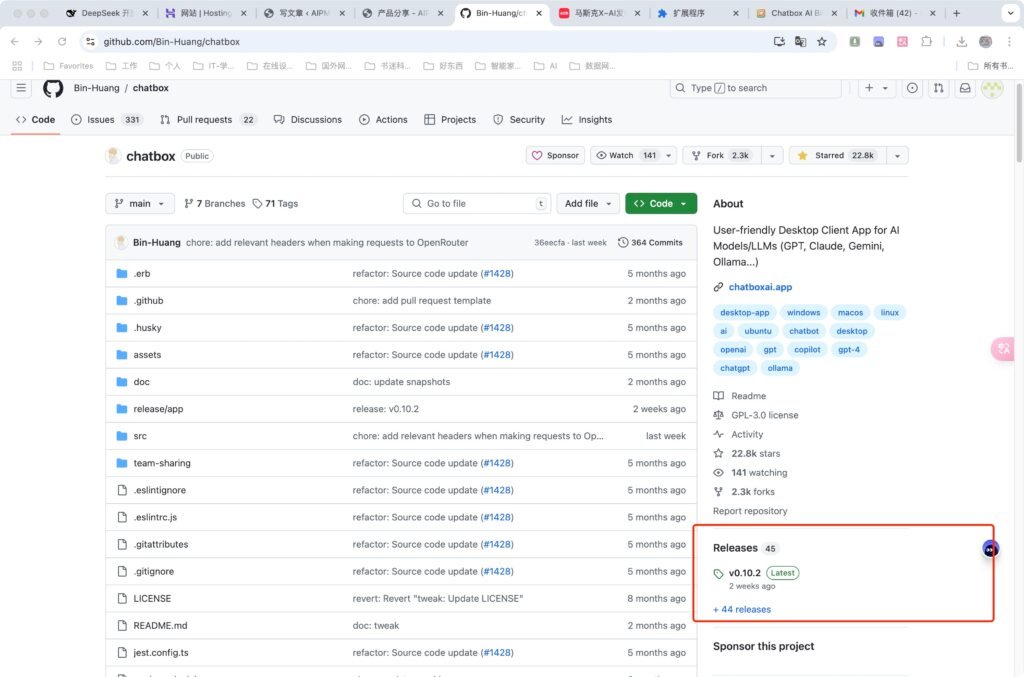The height and width of the screenshot is (677, 1024).
Task: Close the Bin-Huang/chatbox browser tab
Action: pos(539,13)
